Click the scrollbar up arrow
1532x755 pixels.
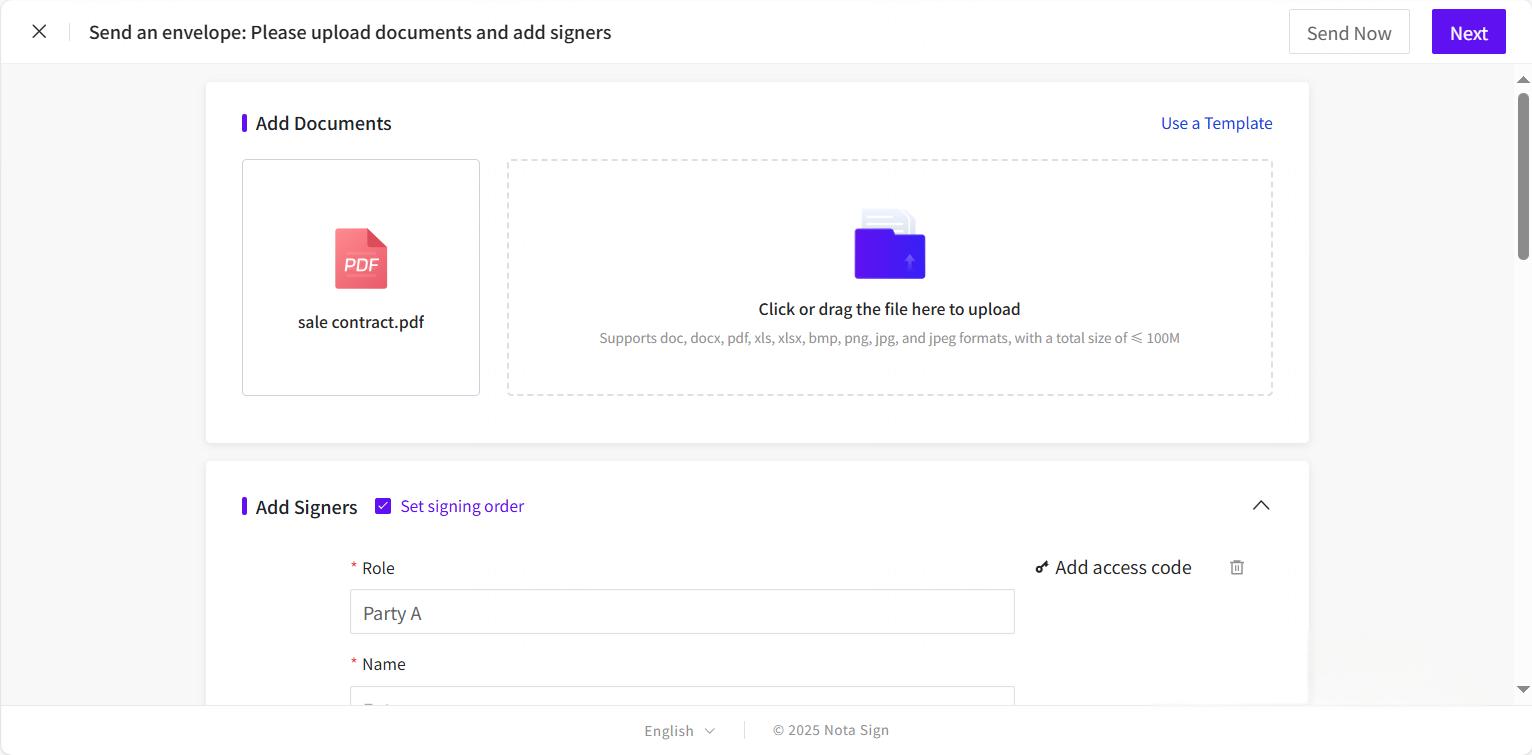1523,79
